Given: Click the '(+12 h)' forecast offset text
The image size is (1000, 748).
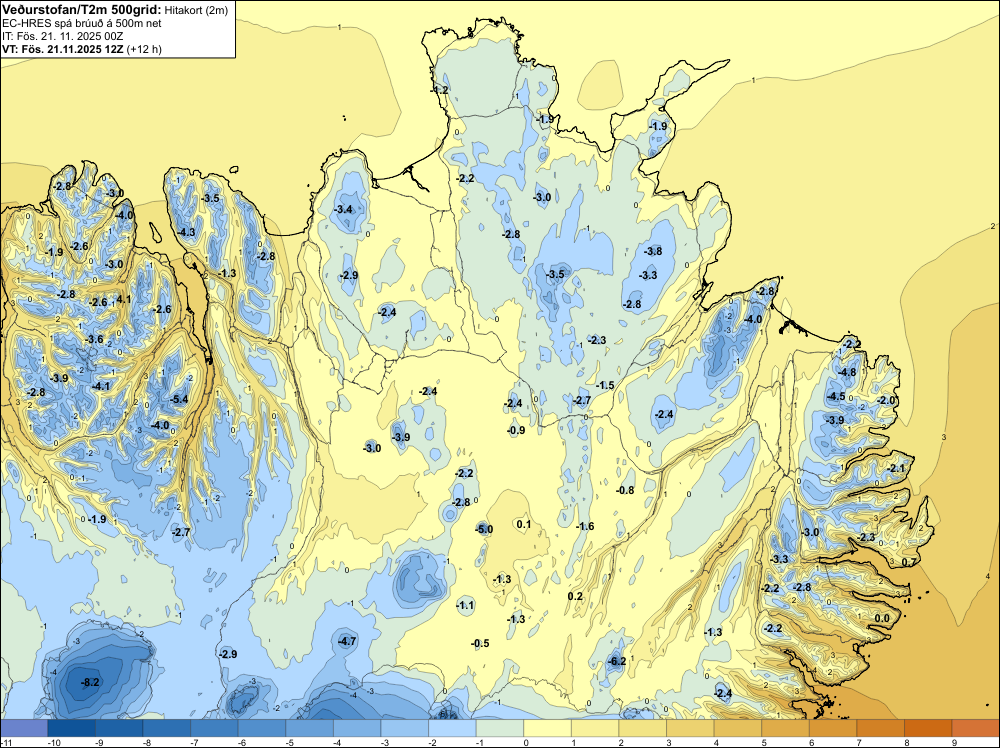Looking at the screenshot, I should coord(145,49).
